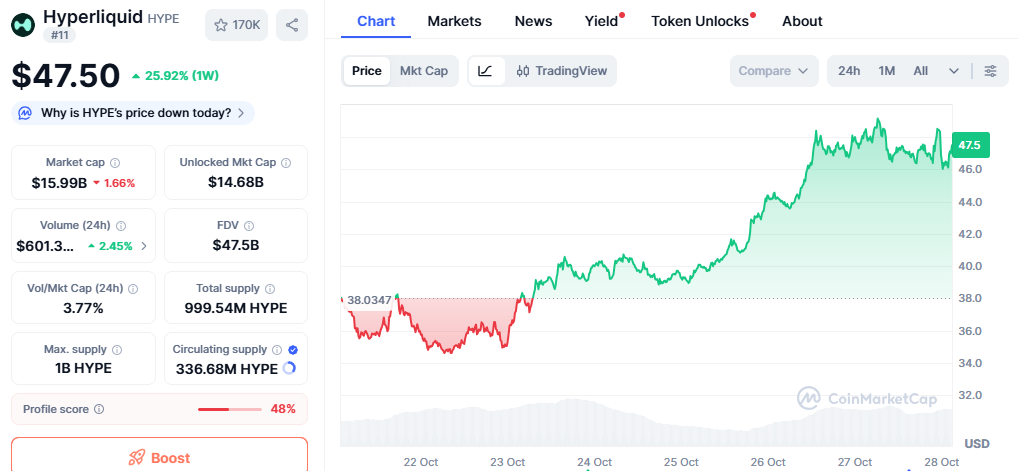Switch chart to Mkt Cap

(x=424, y=71)
